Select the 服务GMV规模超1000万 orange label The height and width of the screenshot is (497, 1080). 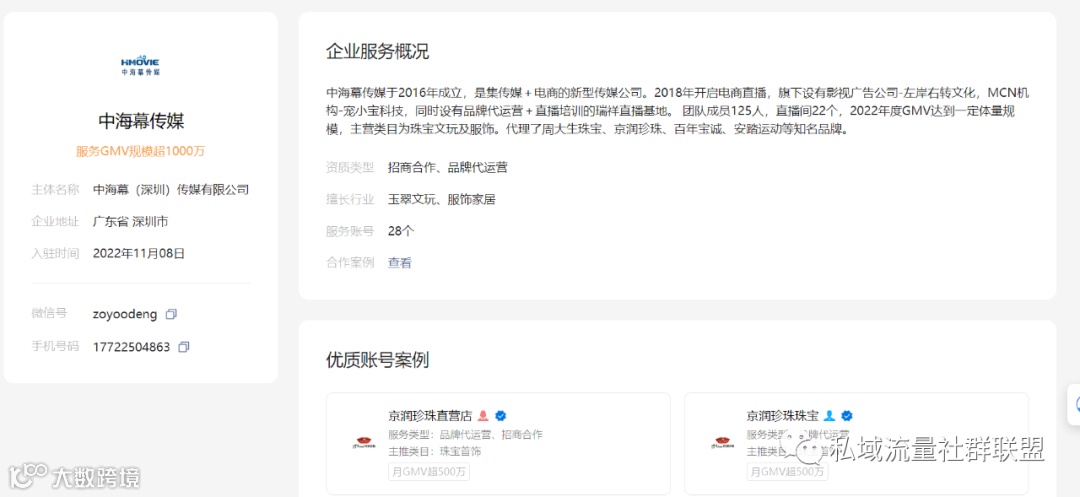141,151
